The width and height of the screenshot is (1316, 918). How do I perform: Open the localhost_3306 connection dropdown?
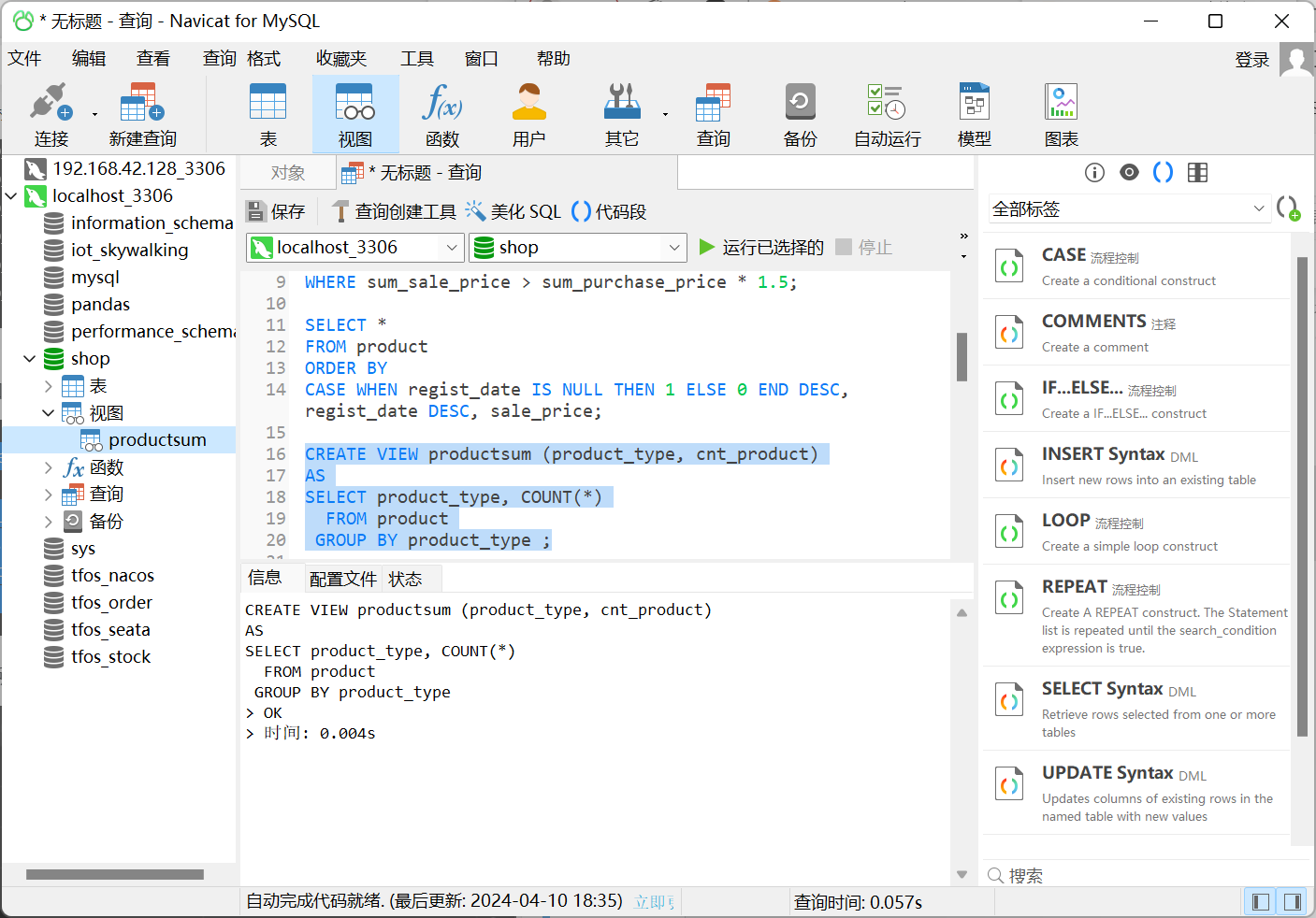pyautogui.click(x=355, y=247)
